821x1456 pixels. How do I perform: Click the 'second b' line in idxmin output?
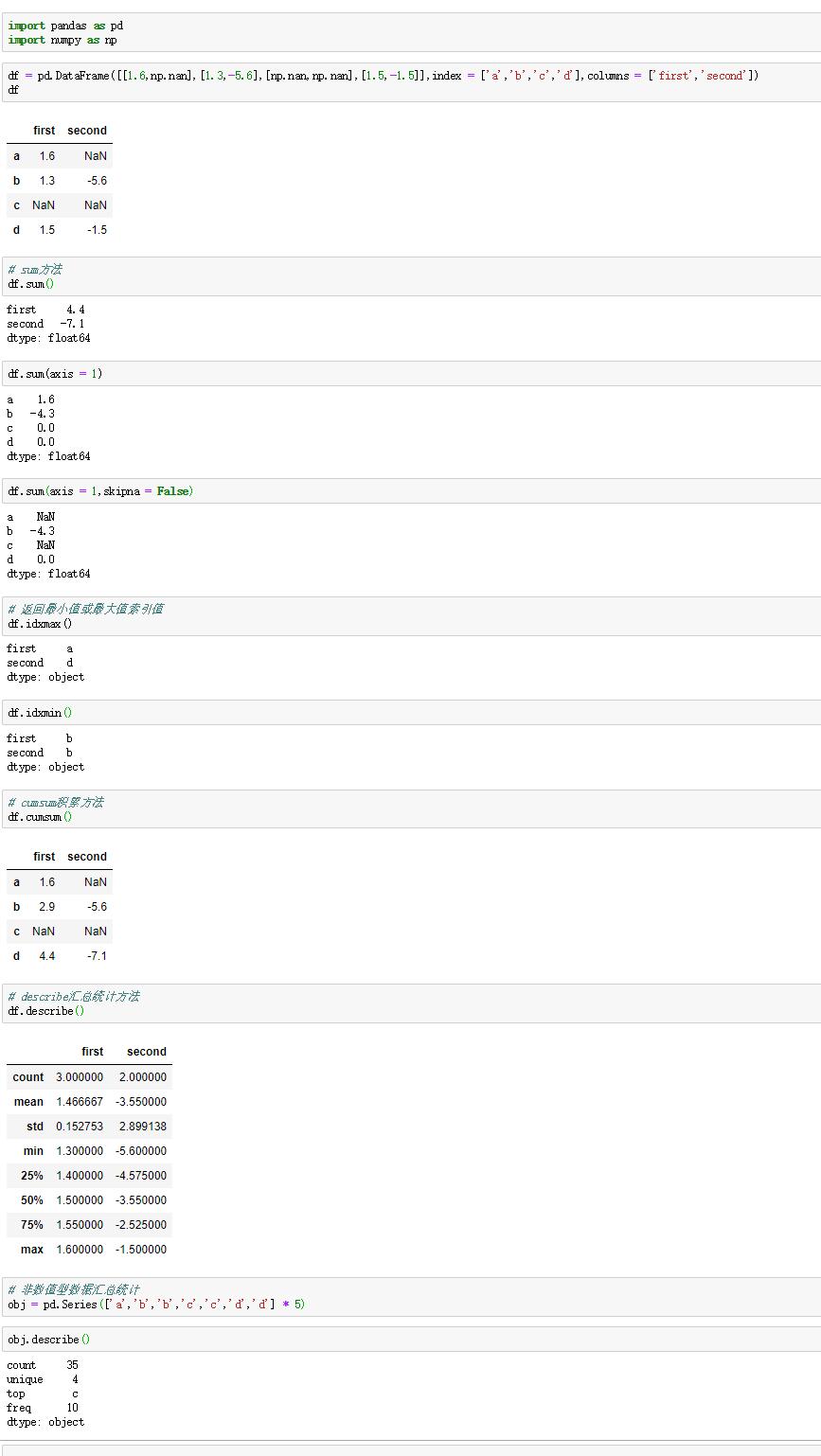pyautogui.click(x=40, y=753)
